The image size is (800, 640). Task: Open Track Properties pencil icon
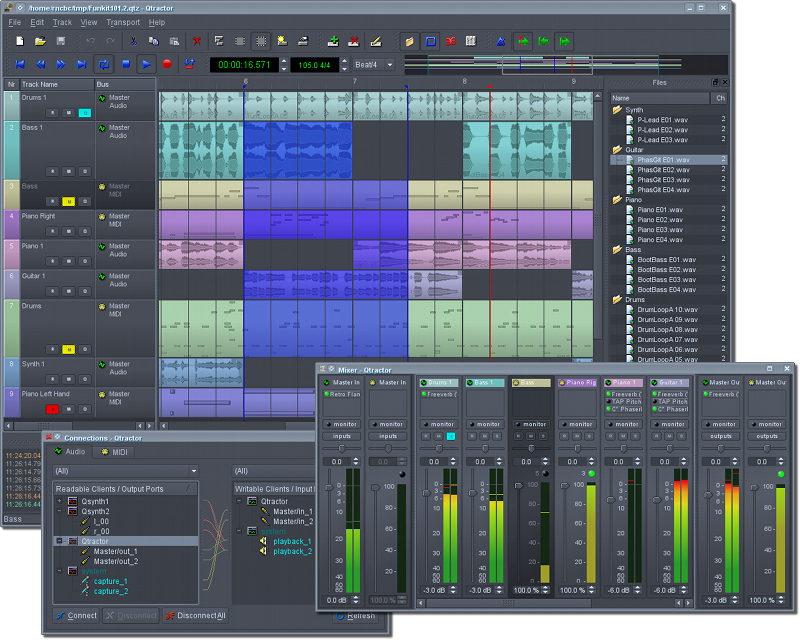376,41
